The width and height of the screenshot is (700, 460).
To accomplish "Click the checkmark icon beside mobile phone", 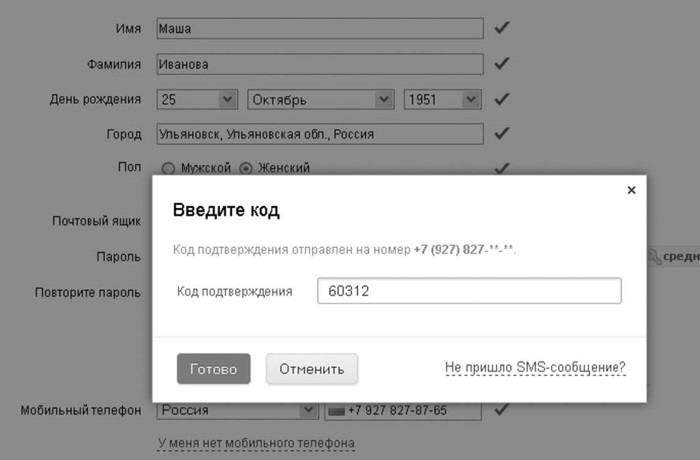I will coord(502,409).
